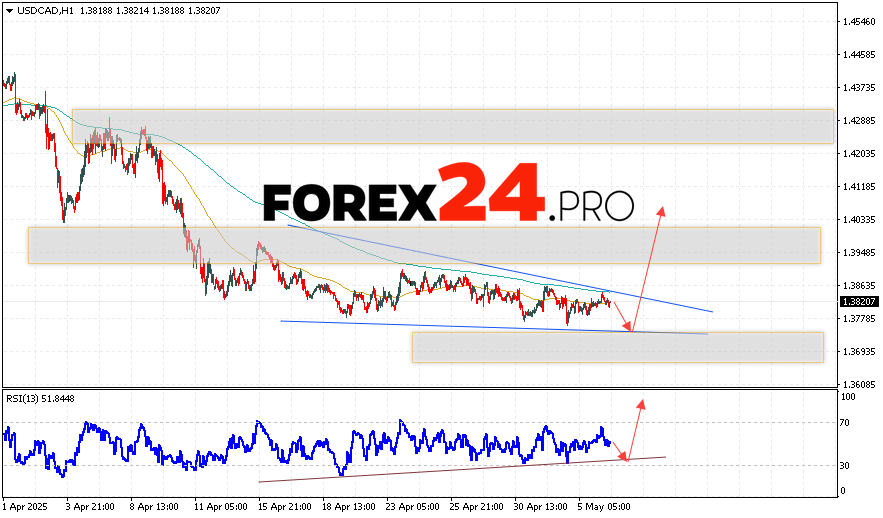This screenshot has height=518, width=883.
Task: Click the 1.42885 price axis label
Action: [859, 120]
